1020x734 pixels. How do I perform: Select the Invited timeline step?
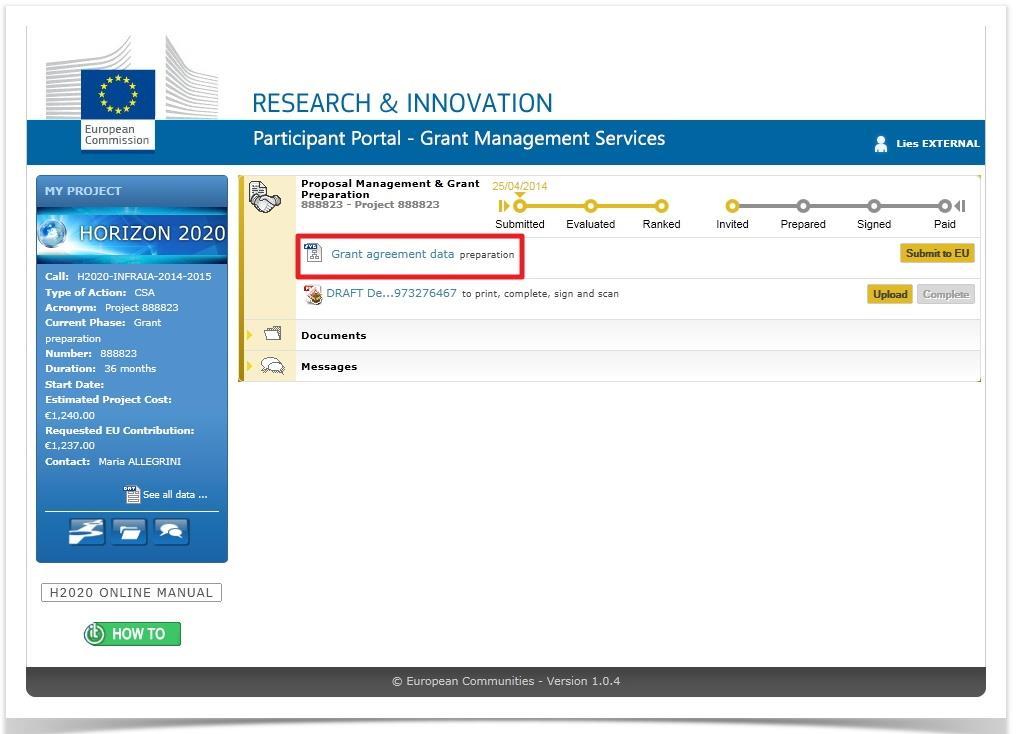point(732,206)
